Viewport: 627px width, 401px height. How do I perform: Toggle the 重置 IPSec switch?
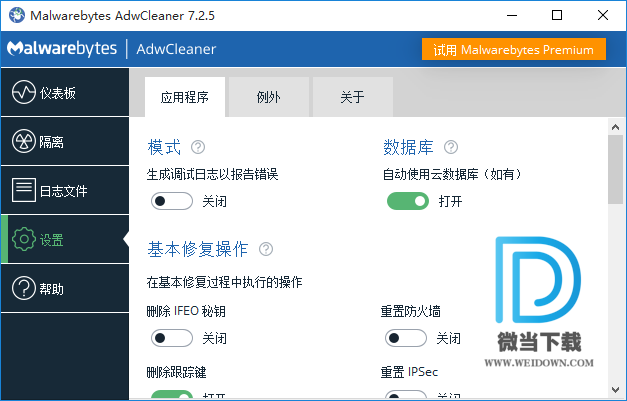406,395
